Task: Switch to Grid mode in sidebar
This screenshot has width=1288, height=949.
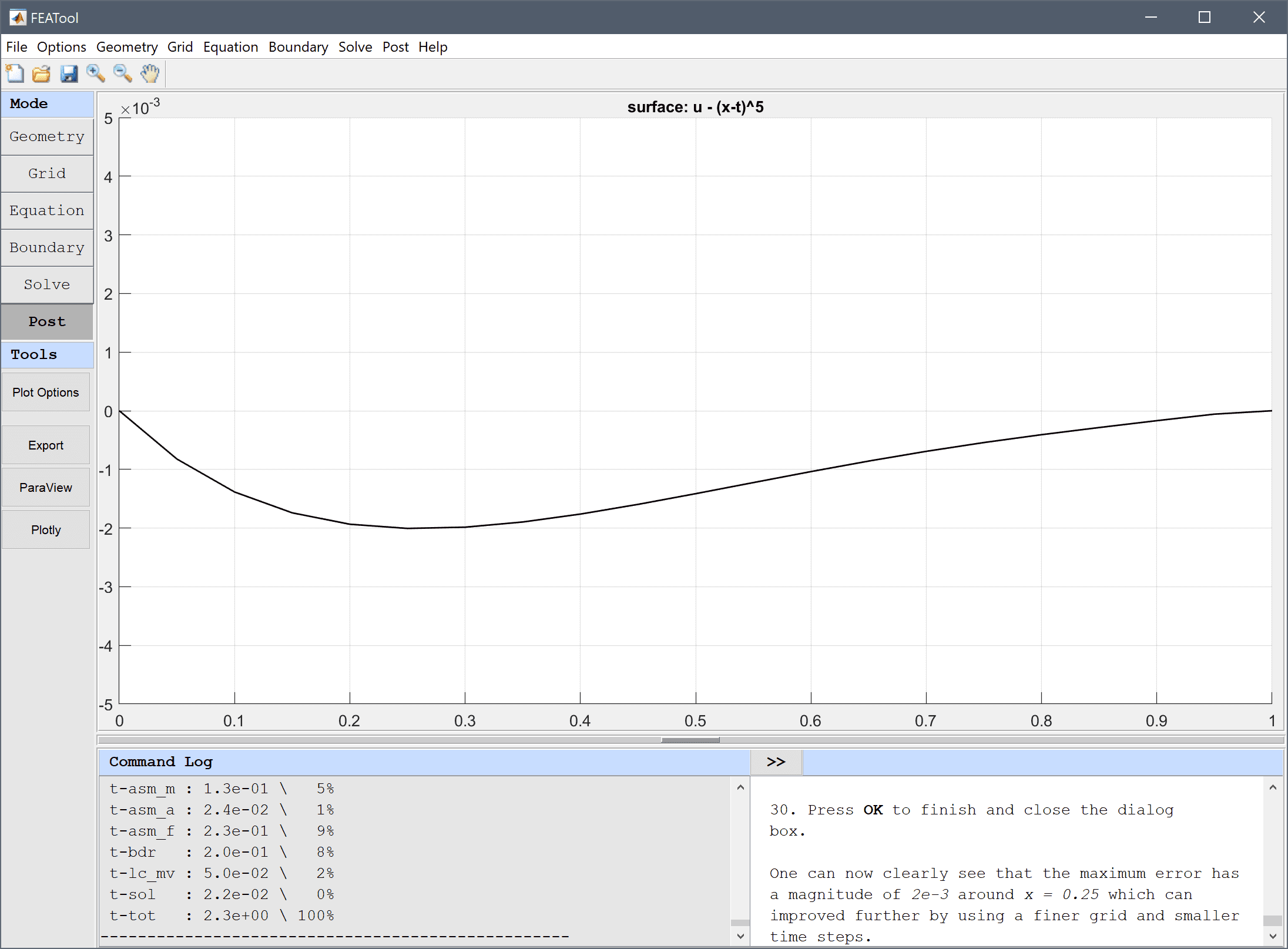Action: (47, 174)
